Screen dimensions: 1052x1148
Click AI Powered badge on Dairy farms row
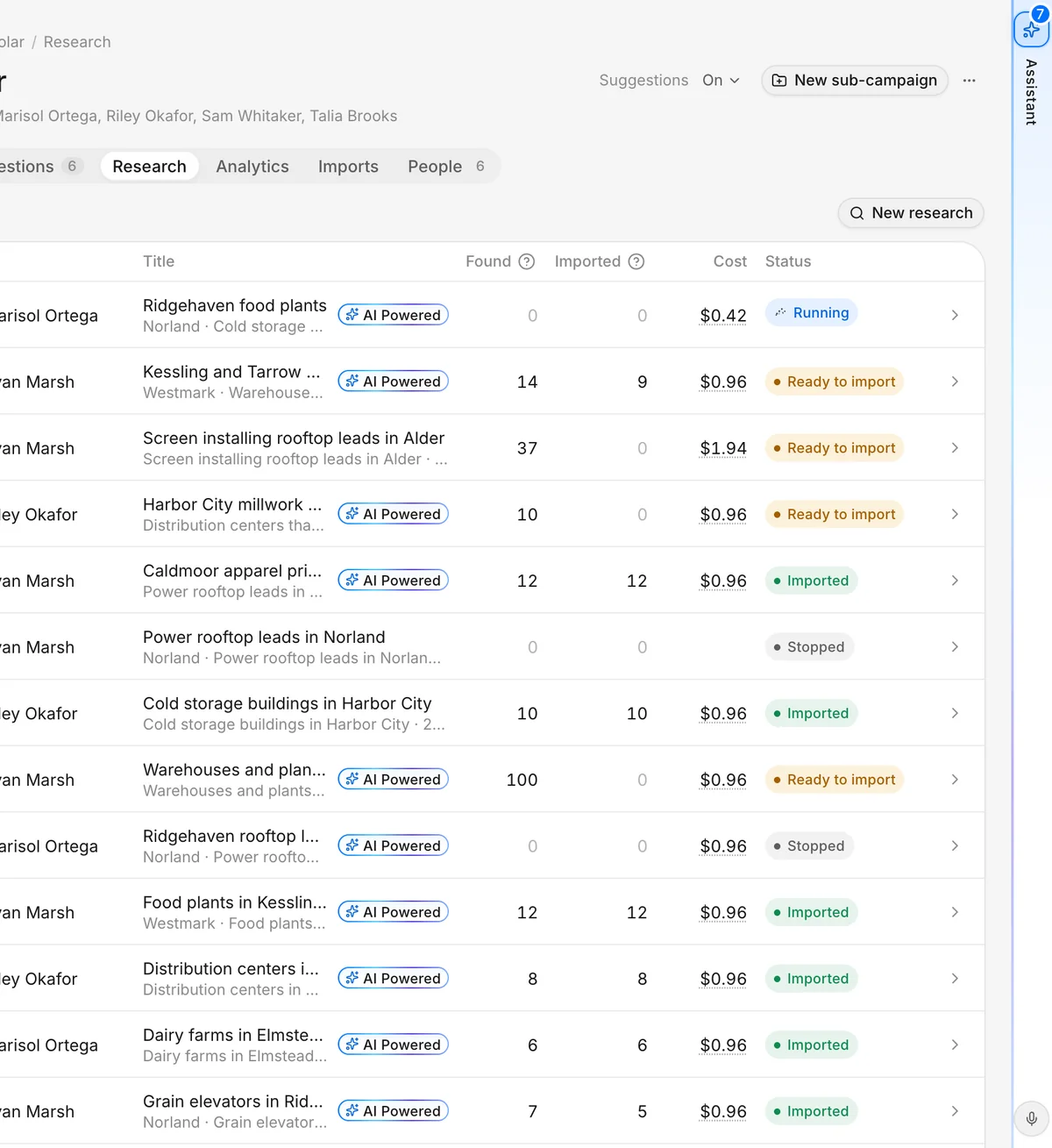coord(393,1045)
